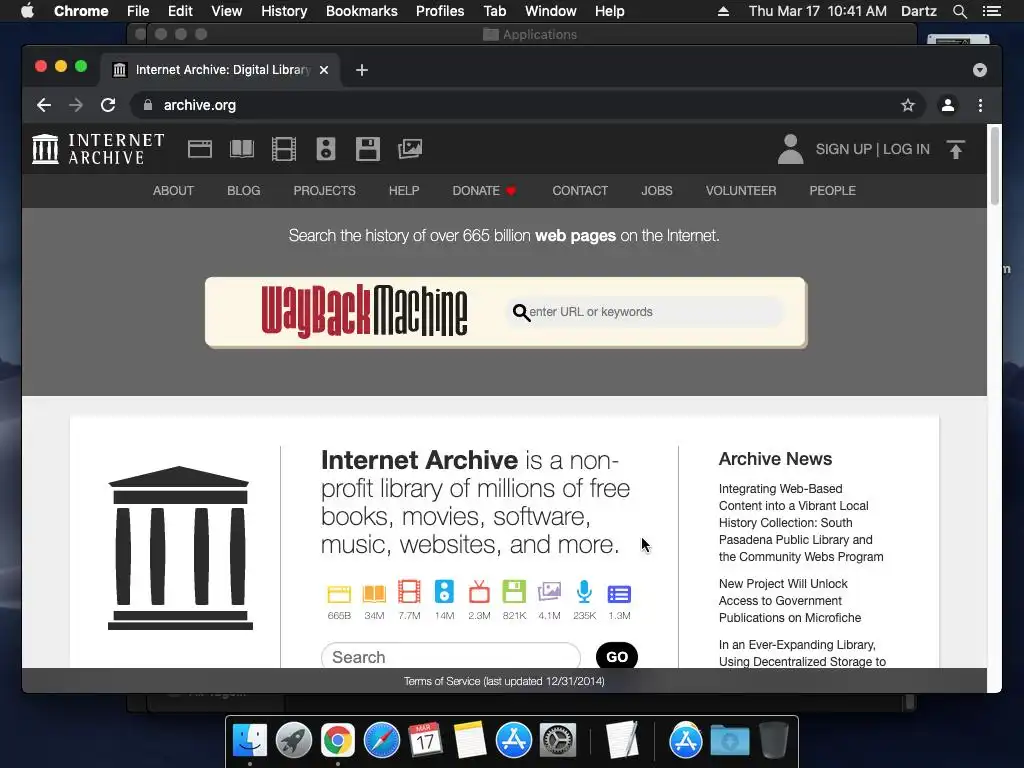Open the BLOG navigation item
Viewport: 1024px width, 768px height.
[x=244, y=191]
